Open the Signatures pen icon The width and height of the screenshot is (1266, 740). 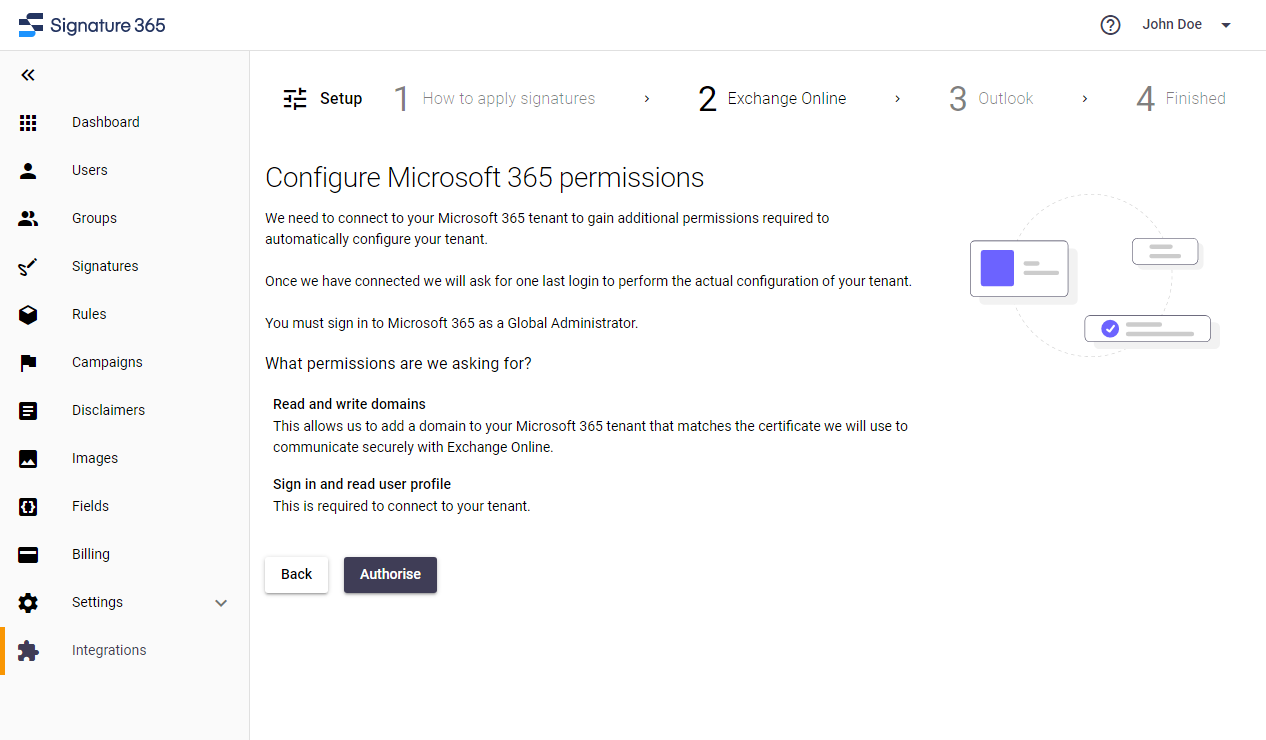pos(28,266)
